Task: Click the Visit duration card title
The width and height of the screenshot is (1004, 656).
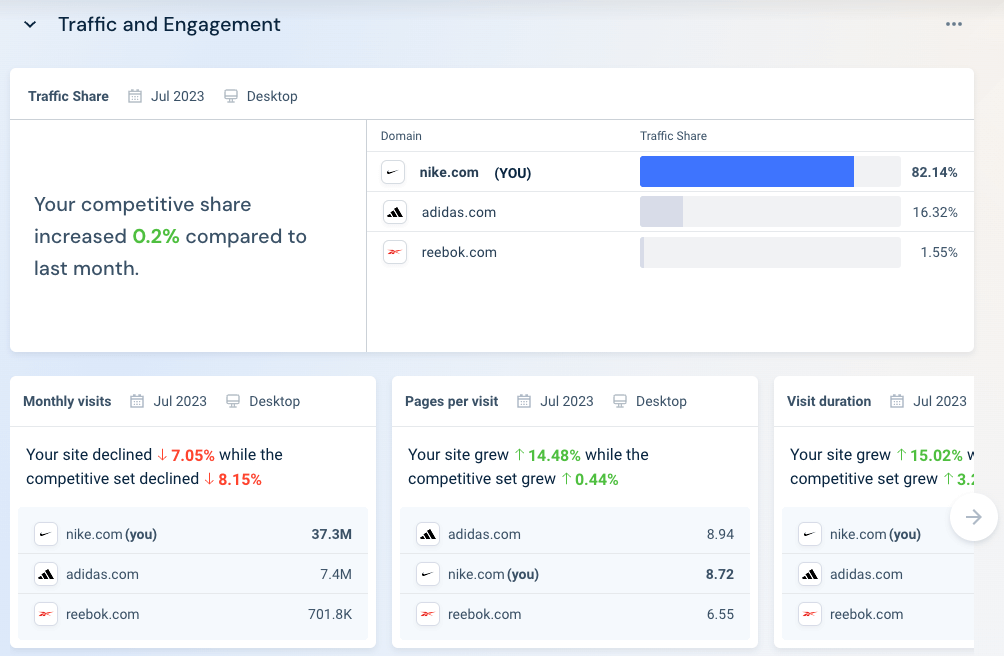Action: [829, 401]
